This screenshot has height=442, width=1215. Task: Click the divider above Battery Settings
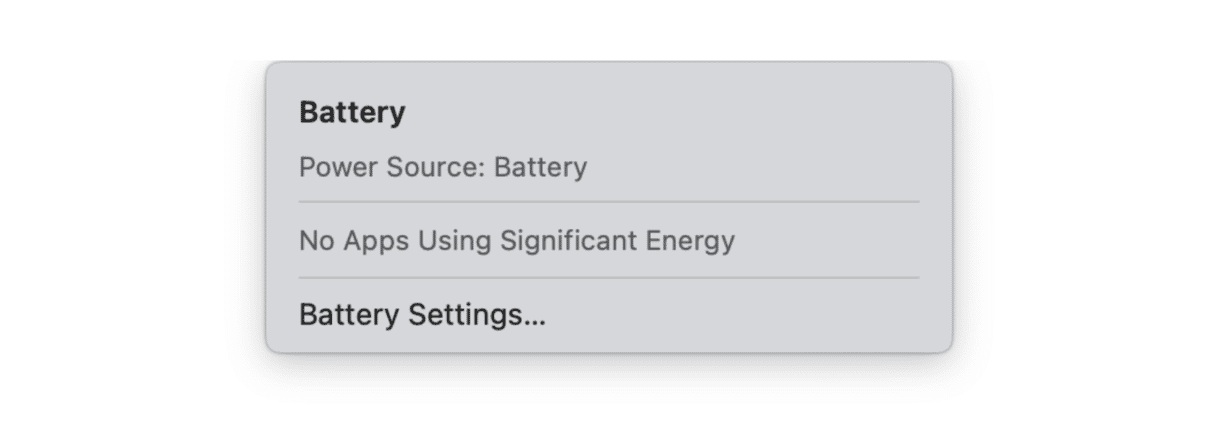pos(608,278)
